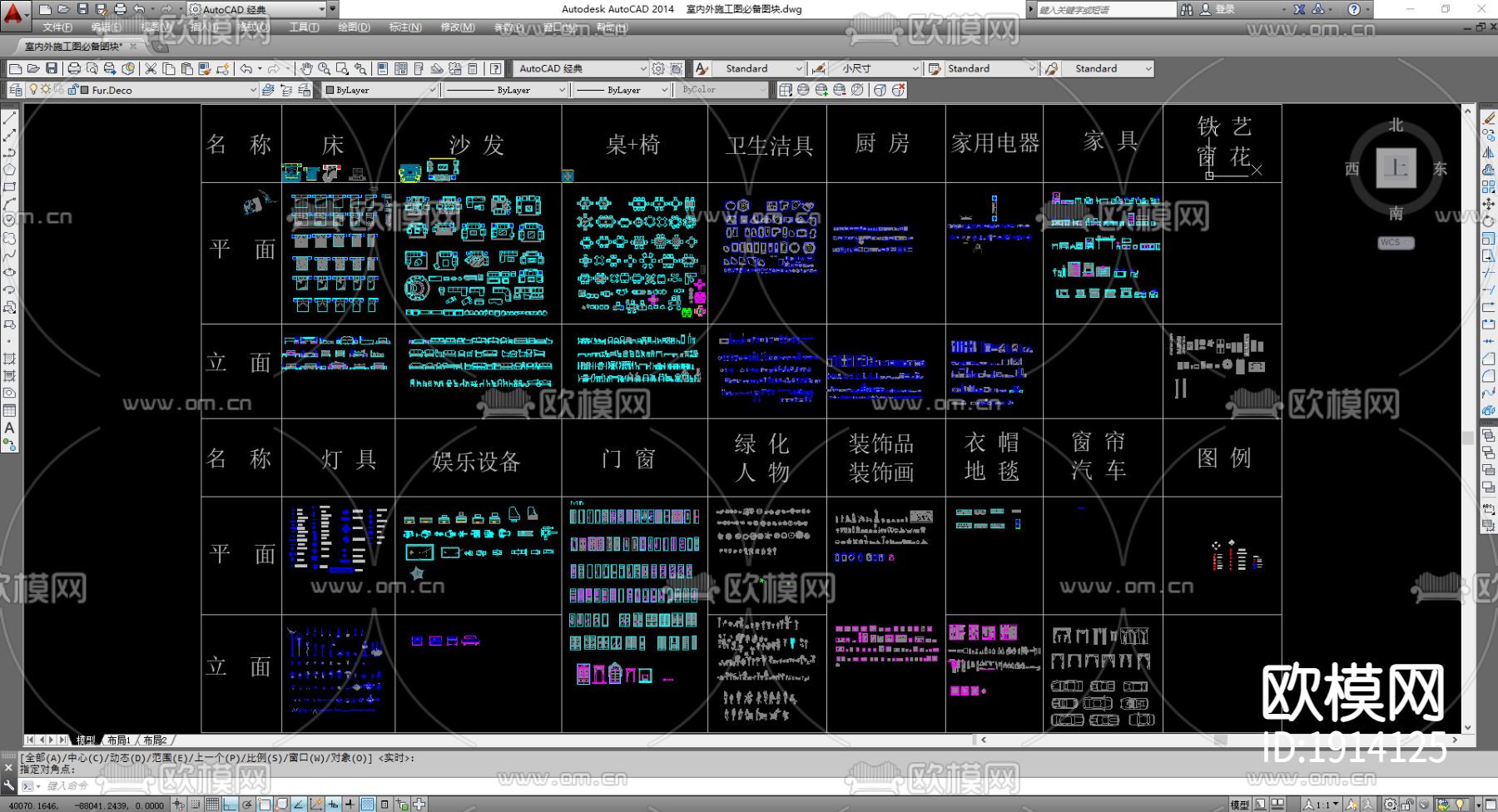Toggle the layer lock icon for Fur.Deco
Image resolution: width=1498 pixels, height=812 pixels.
tap(72, 90)
